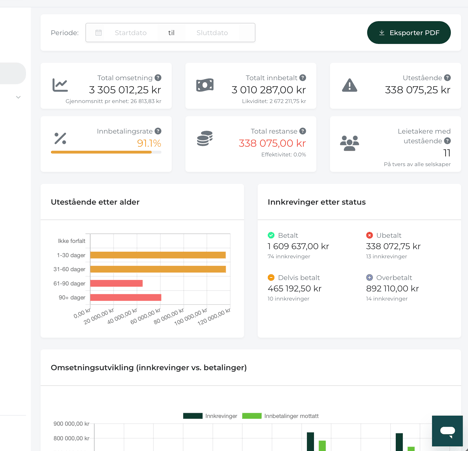Click the warning triangle icon in Utestående card
This screenshot has height=451, width=468.
tap(349, 85)
